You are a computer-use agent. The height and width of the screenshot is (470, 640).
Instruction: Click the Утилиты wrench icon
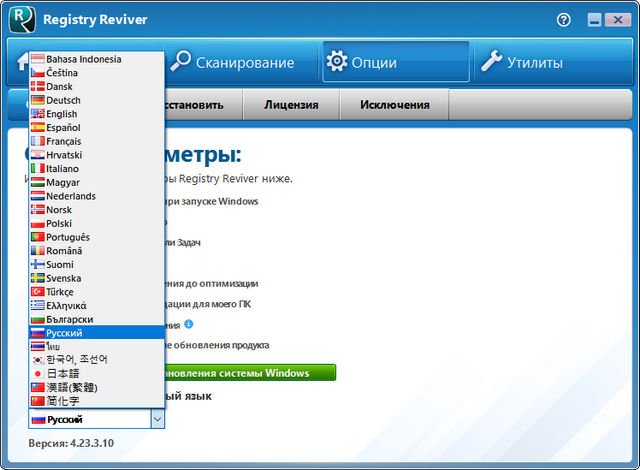(491, 62)
